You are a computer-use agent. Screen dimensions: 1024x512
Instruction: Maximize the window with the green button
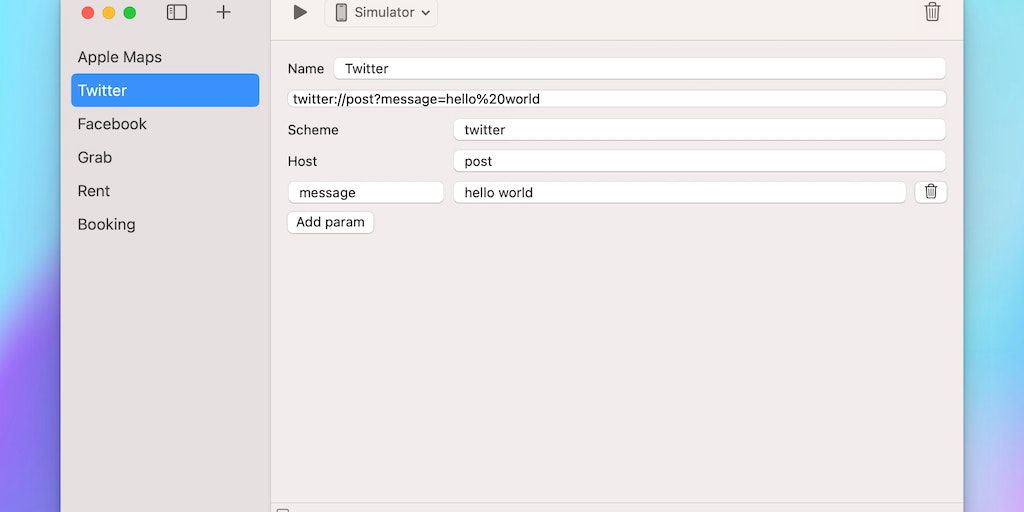[130, 12]
